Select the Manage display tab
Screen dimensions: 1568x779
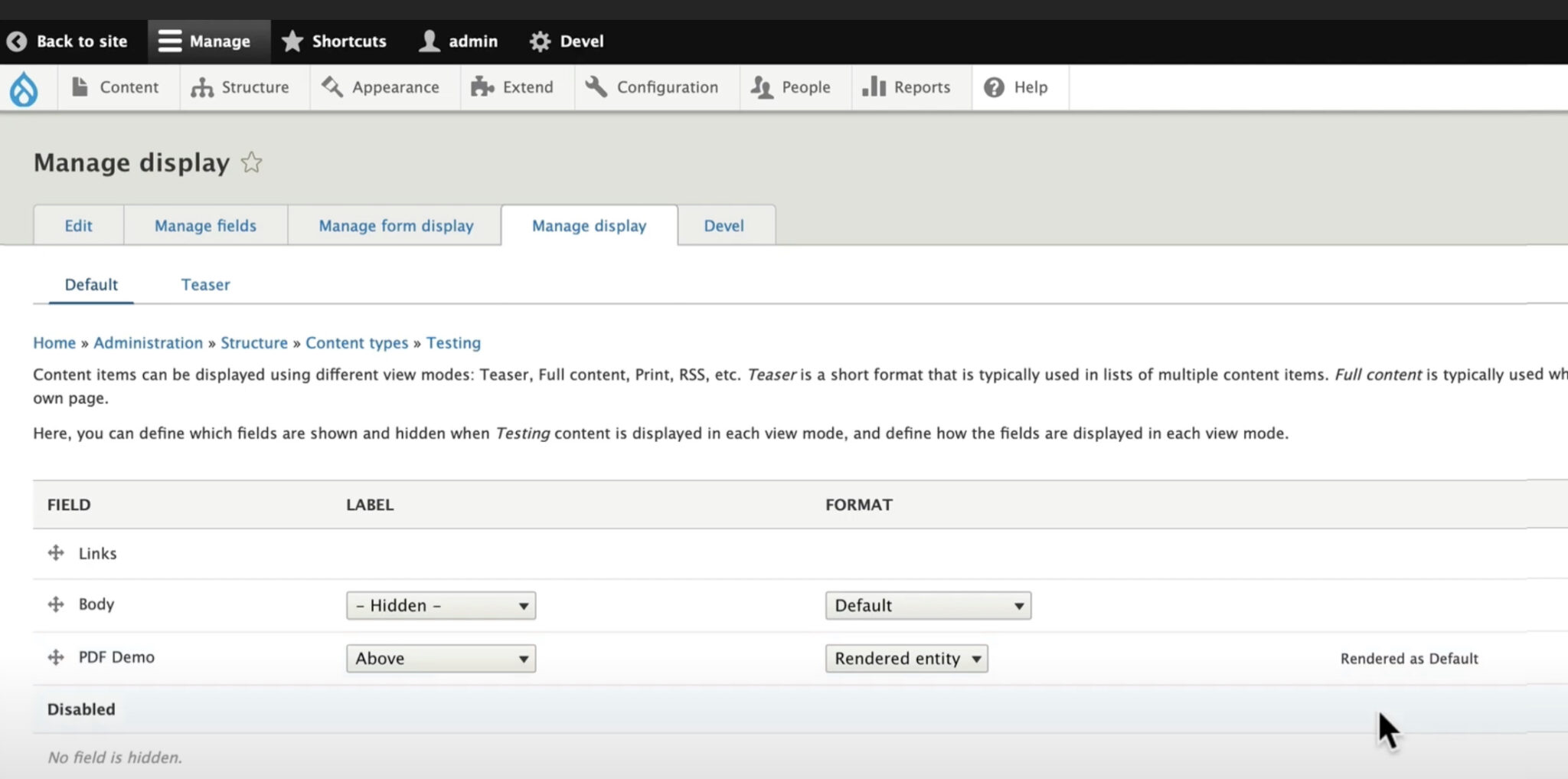590,225
